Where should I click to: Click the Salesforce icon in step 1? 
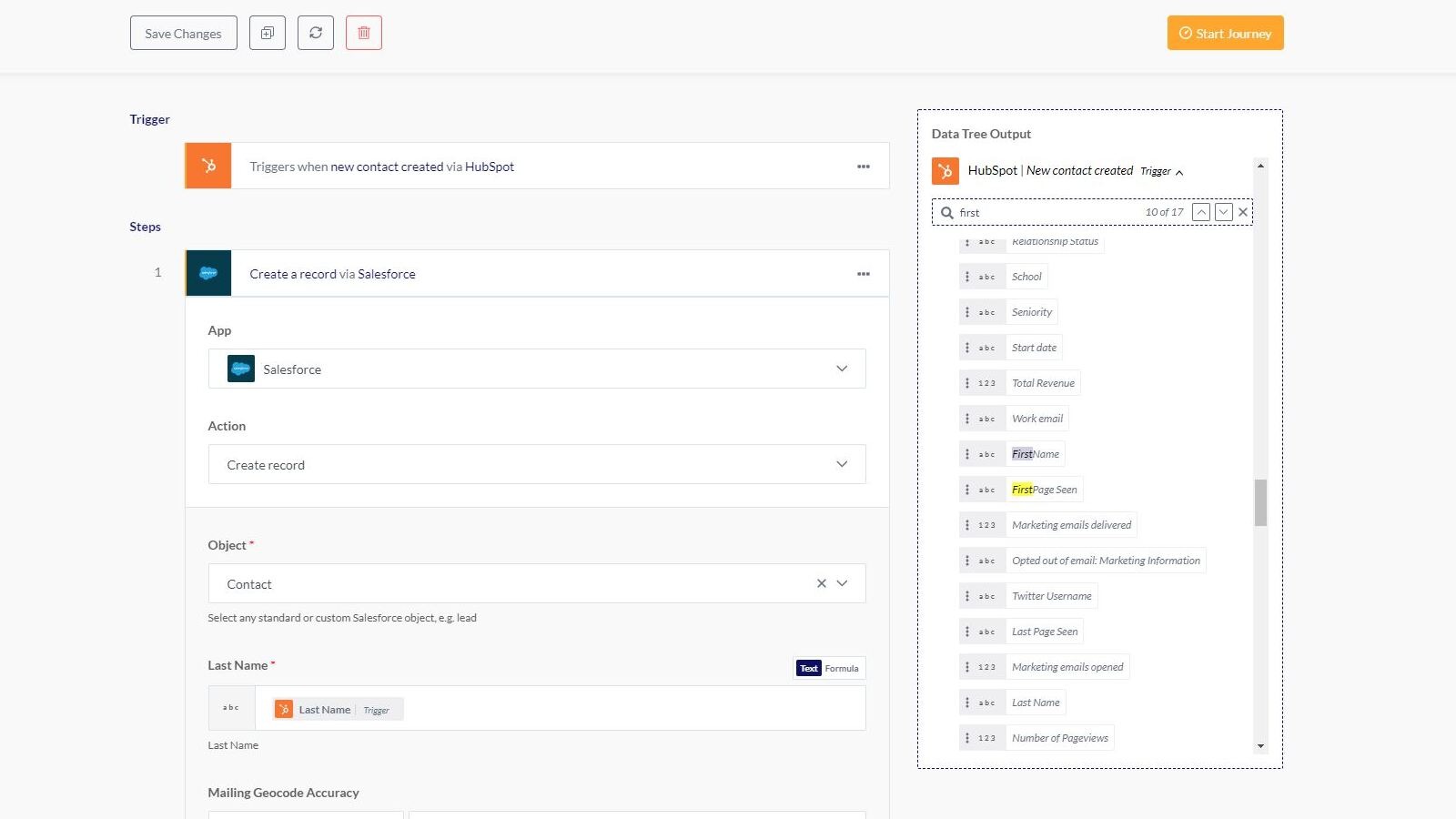coord(208,272)
